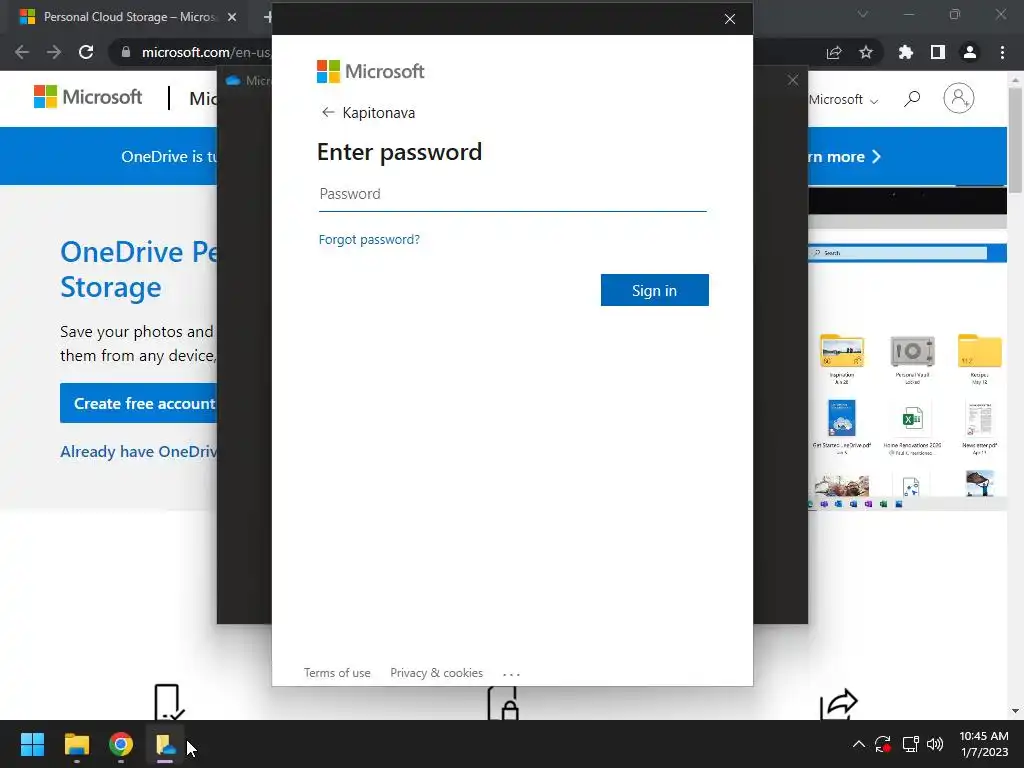
Task: Switch to Chrome in taskbar
Action: pos(121,744)
